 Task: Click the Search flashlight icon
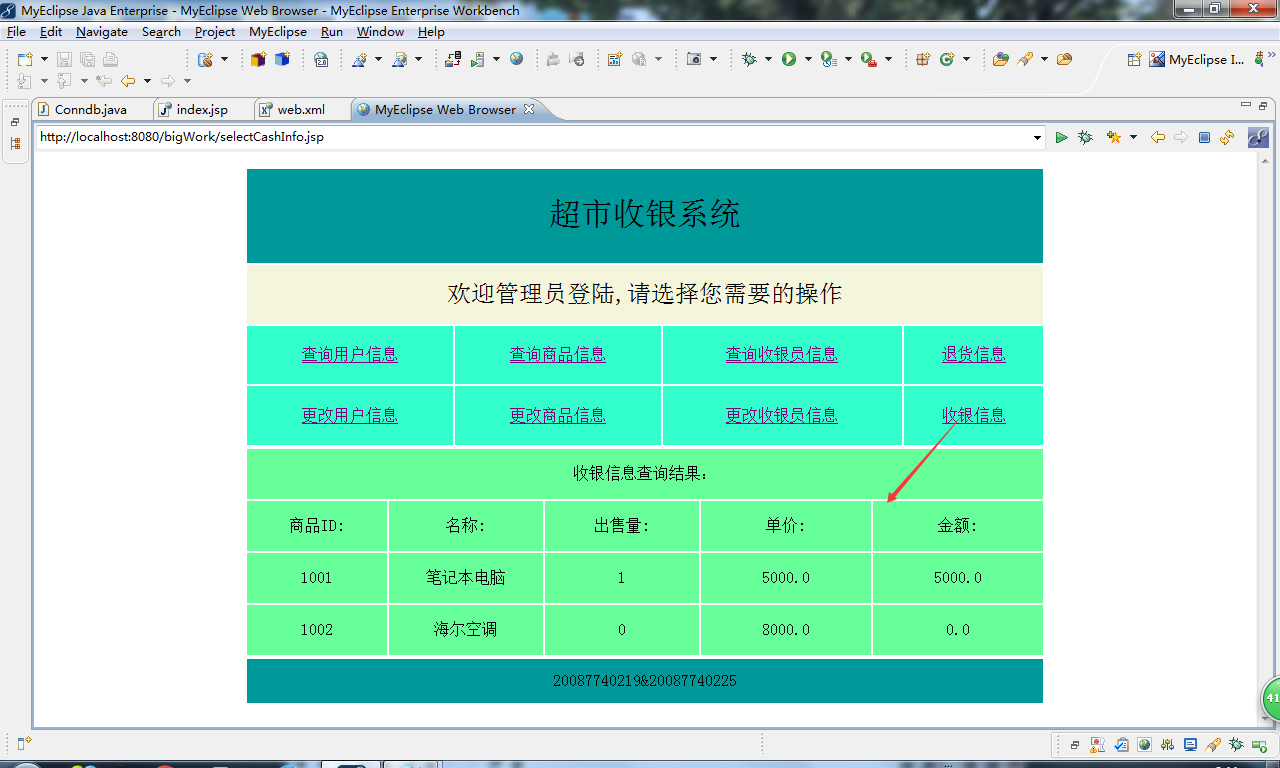coord(1025,60)
